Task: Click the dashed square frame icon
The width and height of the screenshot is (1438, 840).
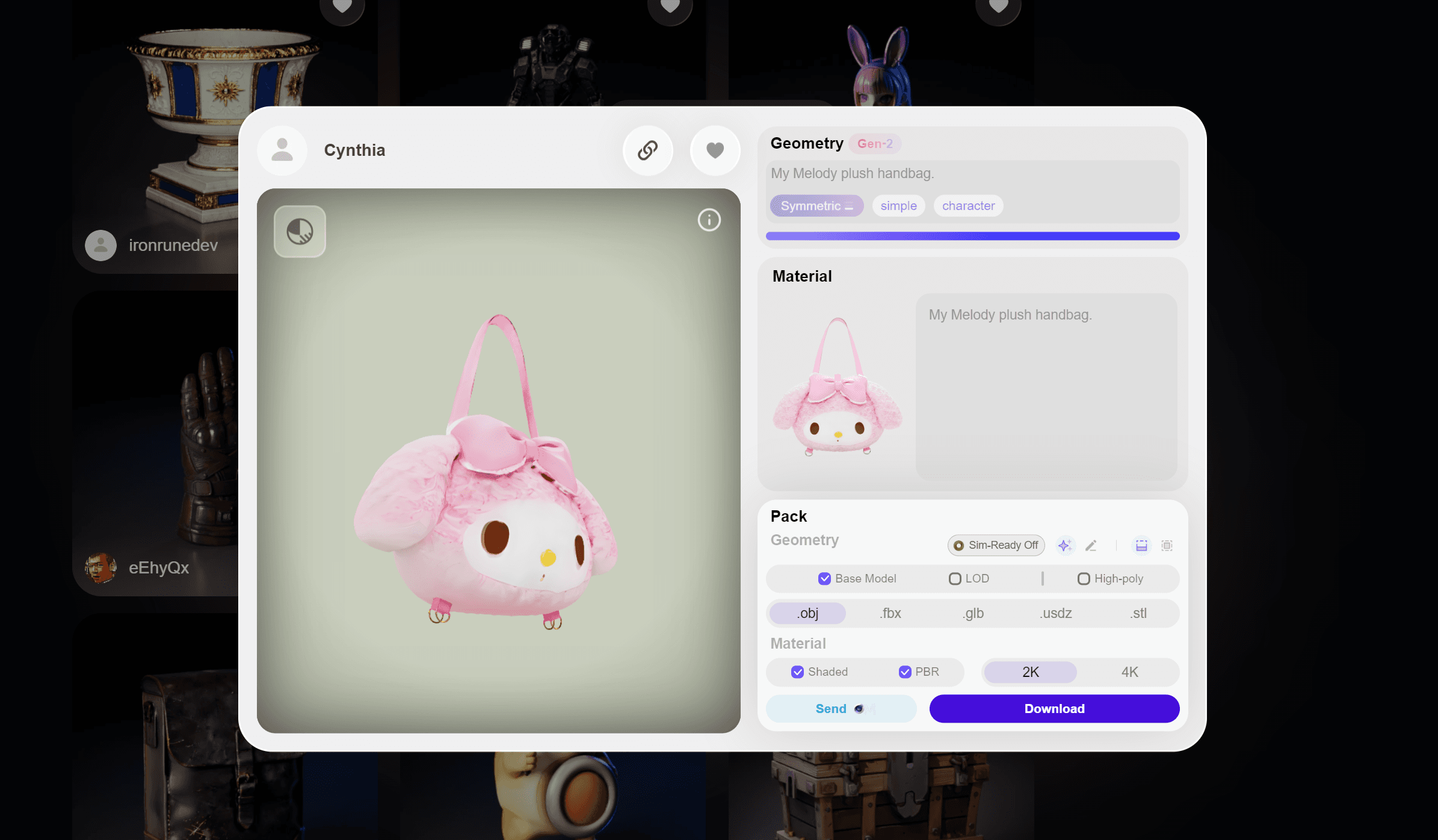Action: click(1167, 545)
